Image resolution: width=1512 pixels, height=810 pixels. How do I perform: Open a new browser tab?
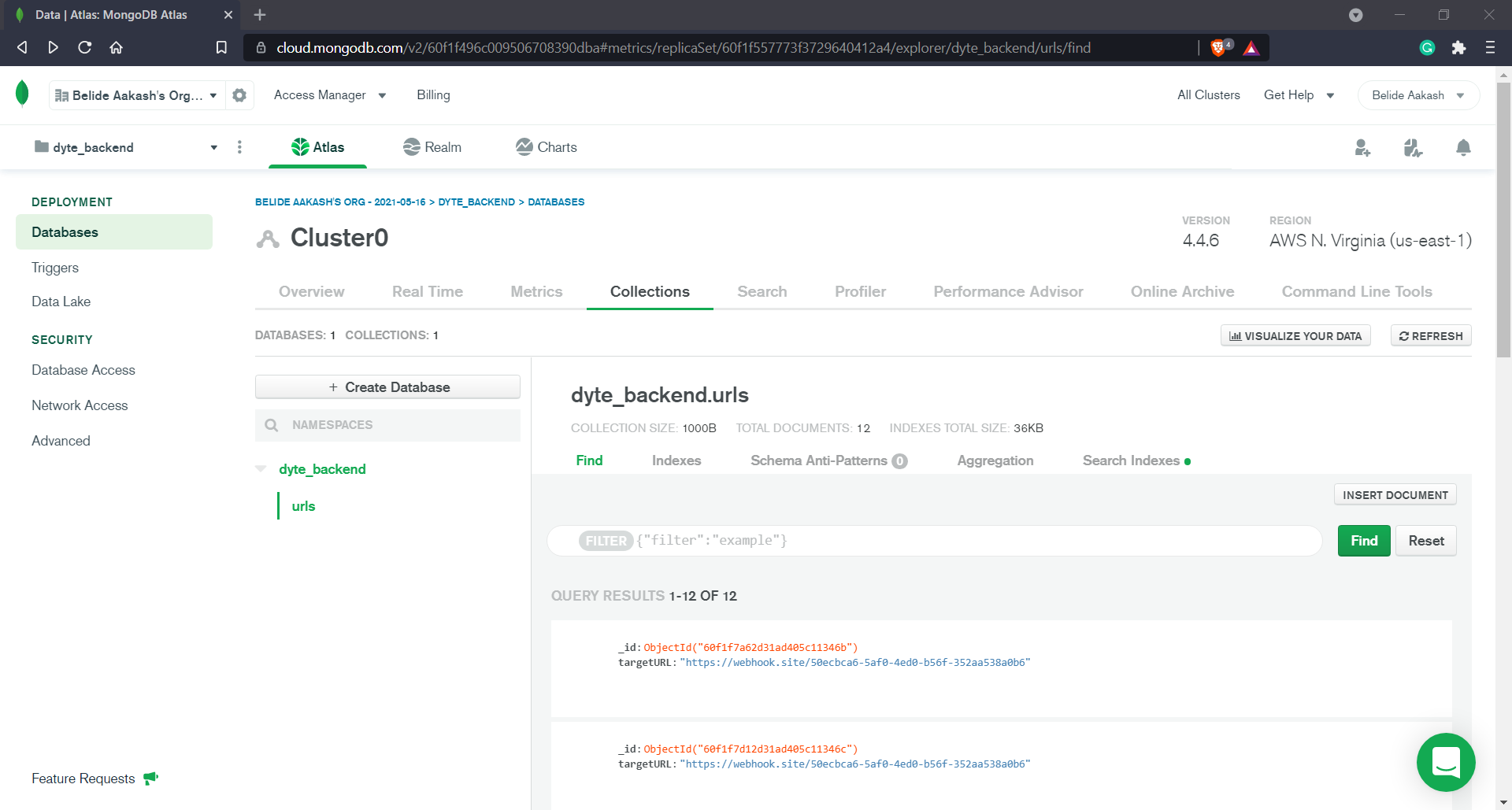tap(260, 14)
